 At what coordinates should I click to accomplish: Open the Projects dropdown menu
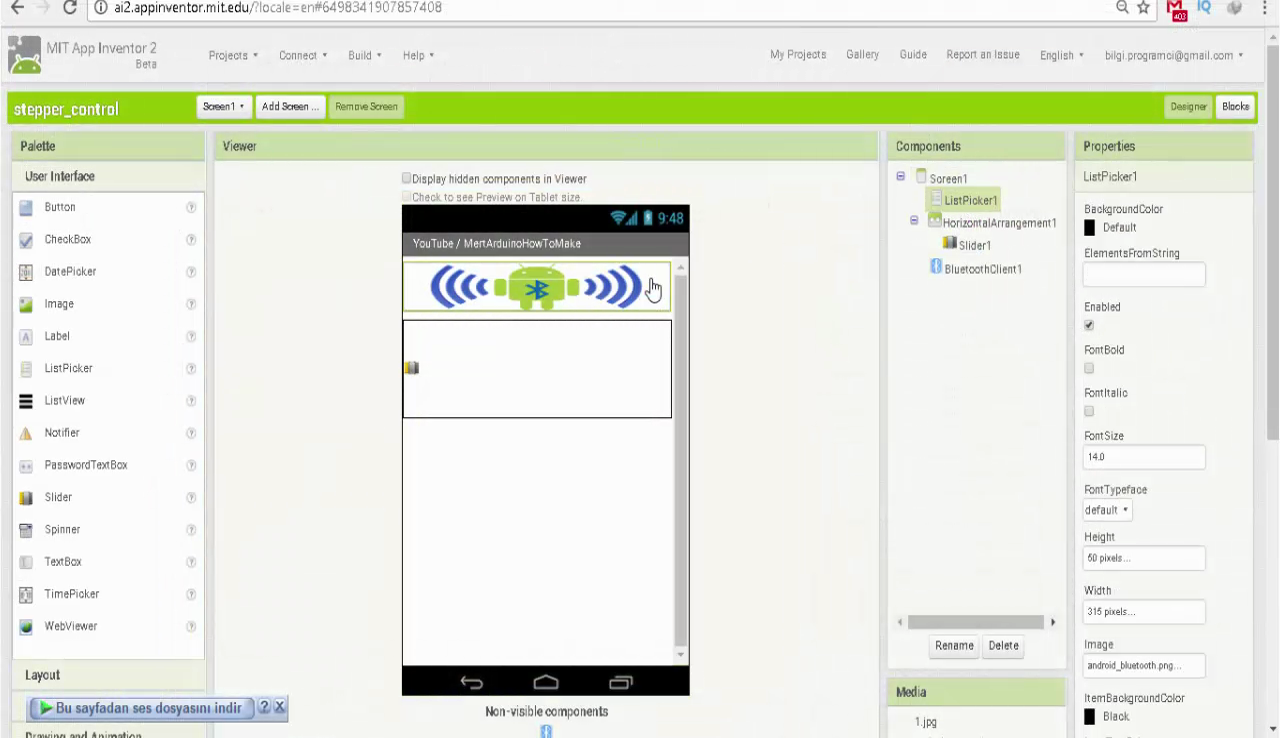[233, 56]
